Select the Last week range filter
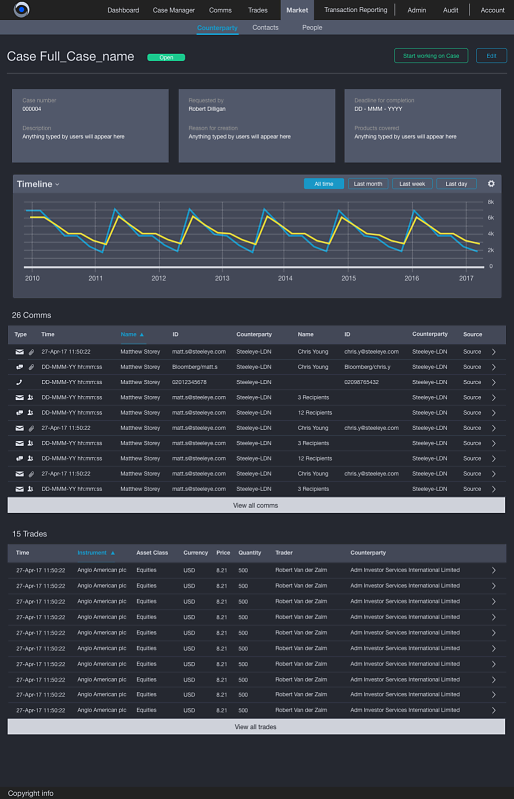The image size is (514, 799). pyautogui.click(x=412, y=184)
